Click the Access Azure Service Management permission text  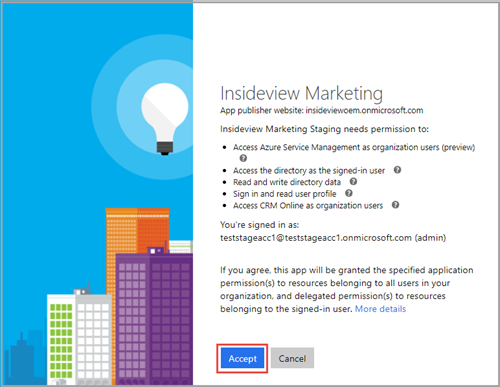[x=354, y=147]
